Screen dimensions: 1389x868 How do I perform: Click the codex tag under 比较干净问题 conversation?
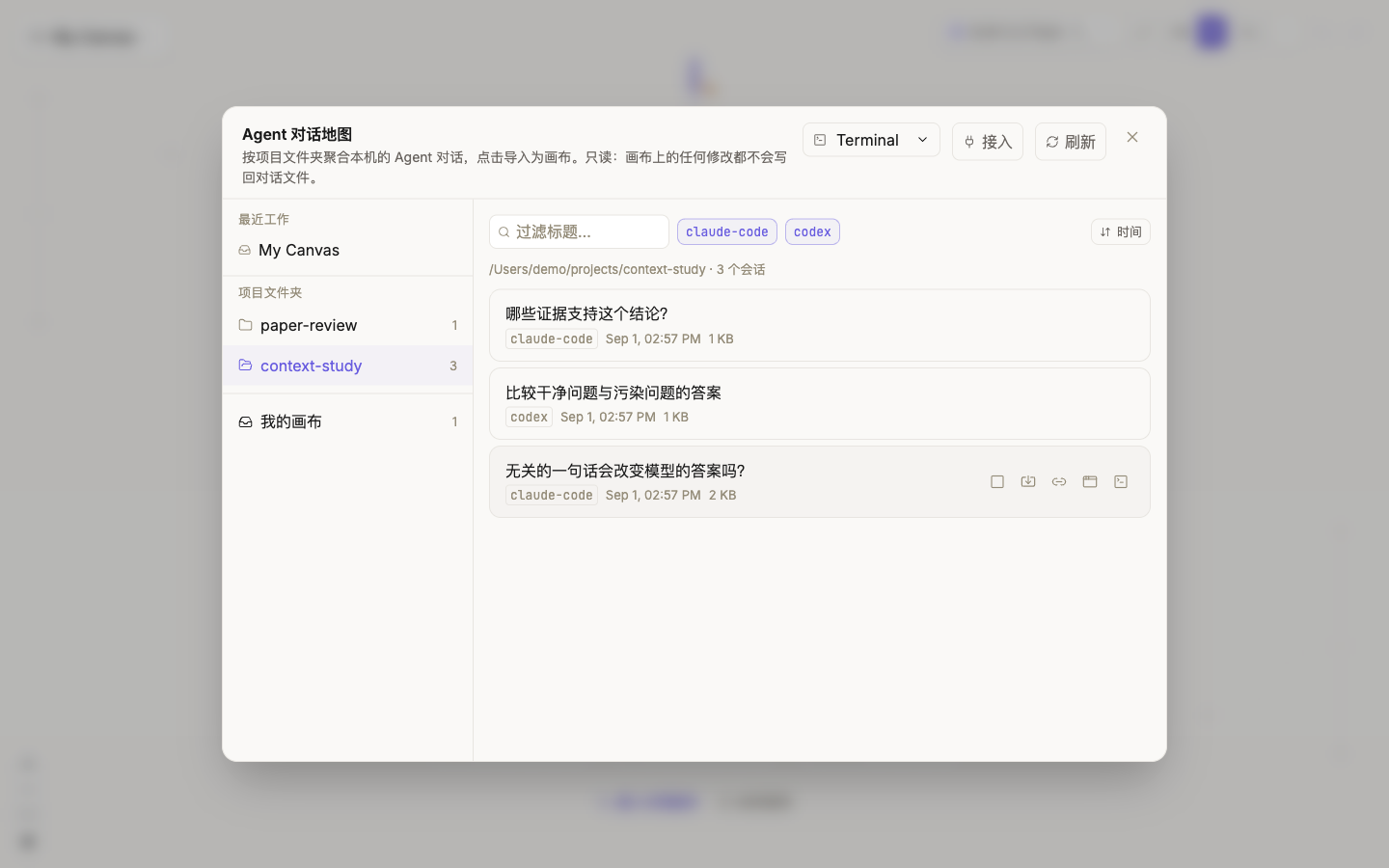pyautogui.click(x=529, y=417)
